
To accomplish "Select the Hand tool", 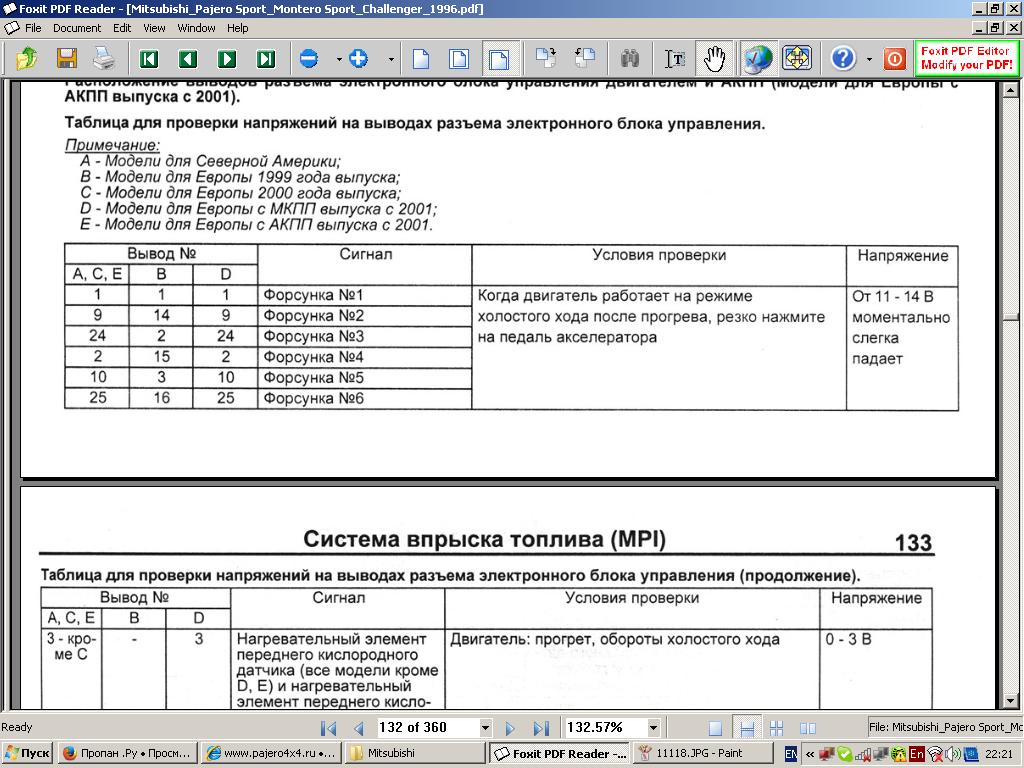I will tap(714, 59).
